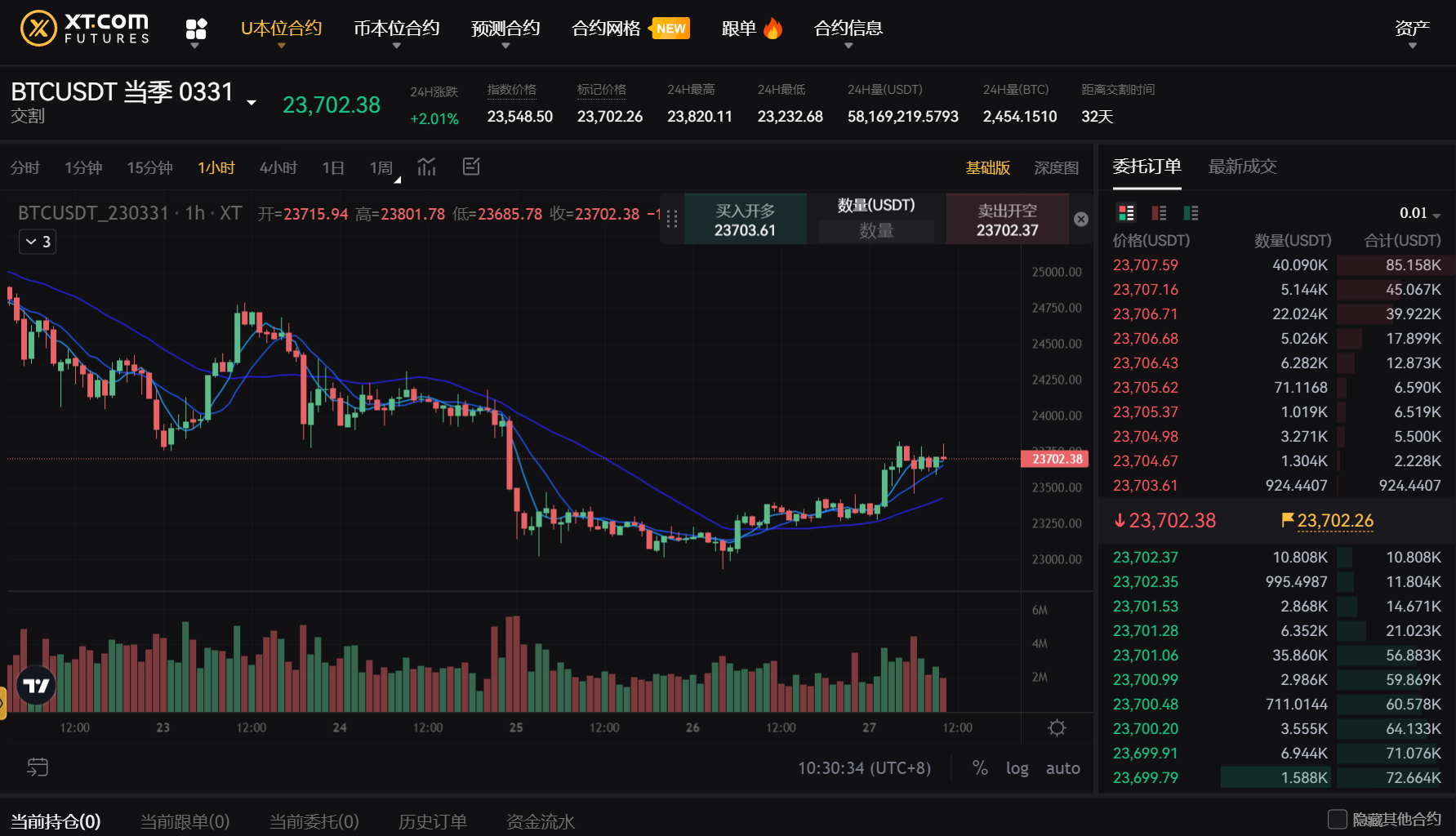Viewport: 1456px width, 836px height.
Task: Collapse the indicator legend showing 3
Action: (x=38, y=242)
